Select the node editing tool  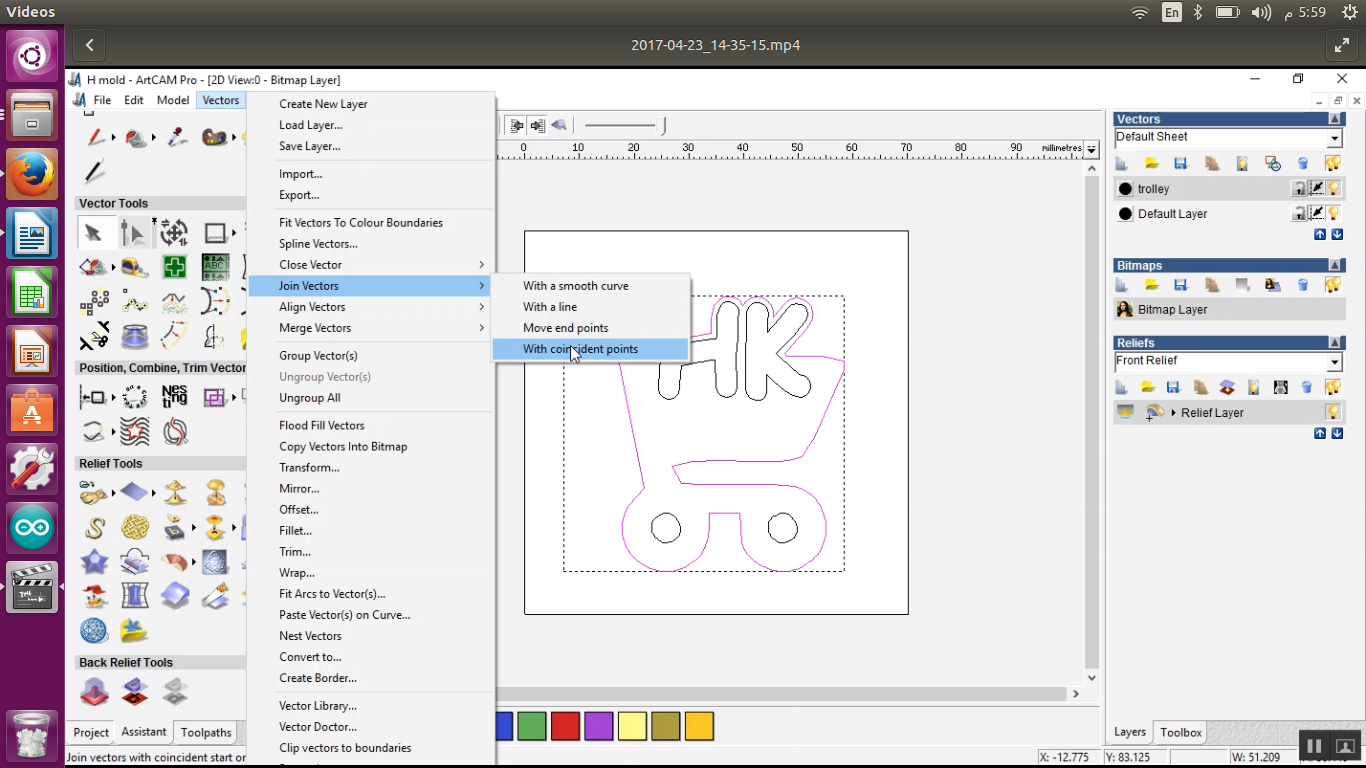point(133,233)
